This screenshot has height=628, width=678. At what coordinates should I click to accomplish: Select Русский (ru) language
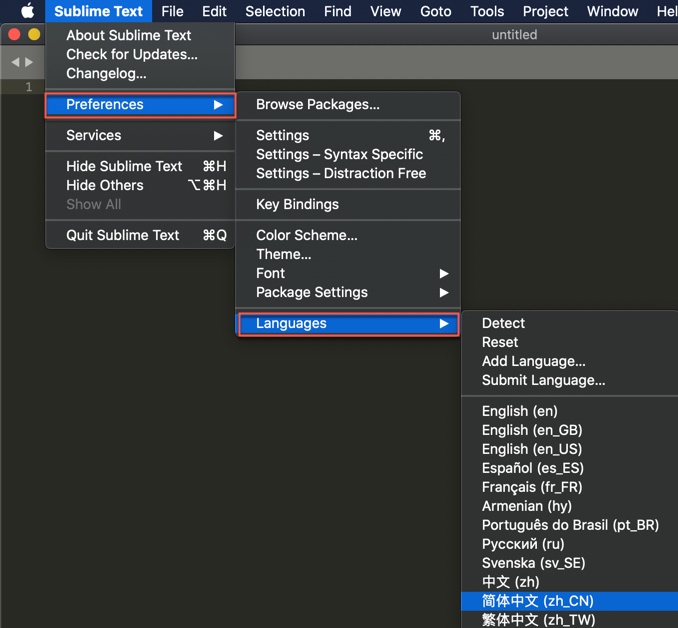click(569, 544)
